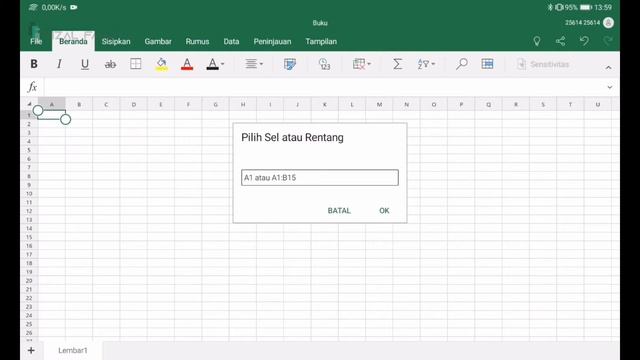Open the cell borders tool
The image size is (640, 360).
click(136, 64)
